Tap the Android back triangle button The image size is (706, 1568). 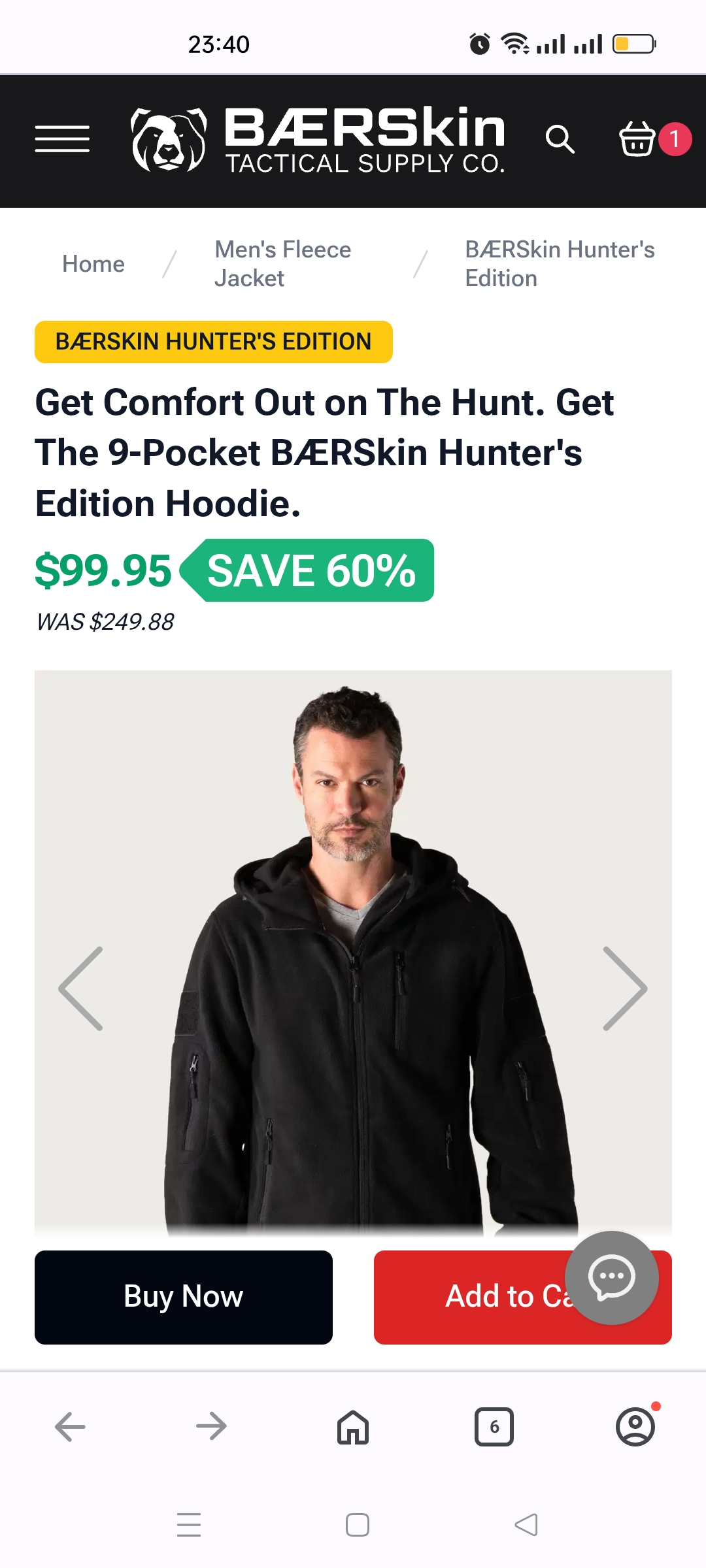[526, 1525]
